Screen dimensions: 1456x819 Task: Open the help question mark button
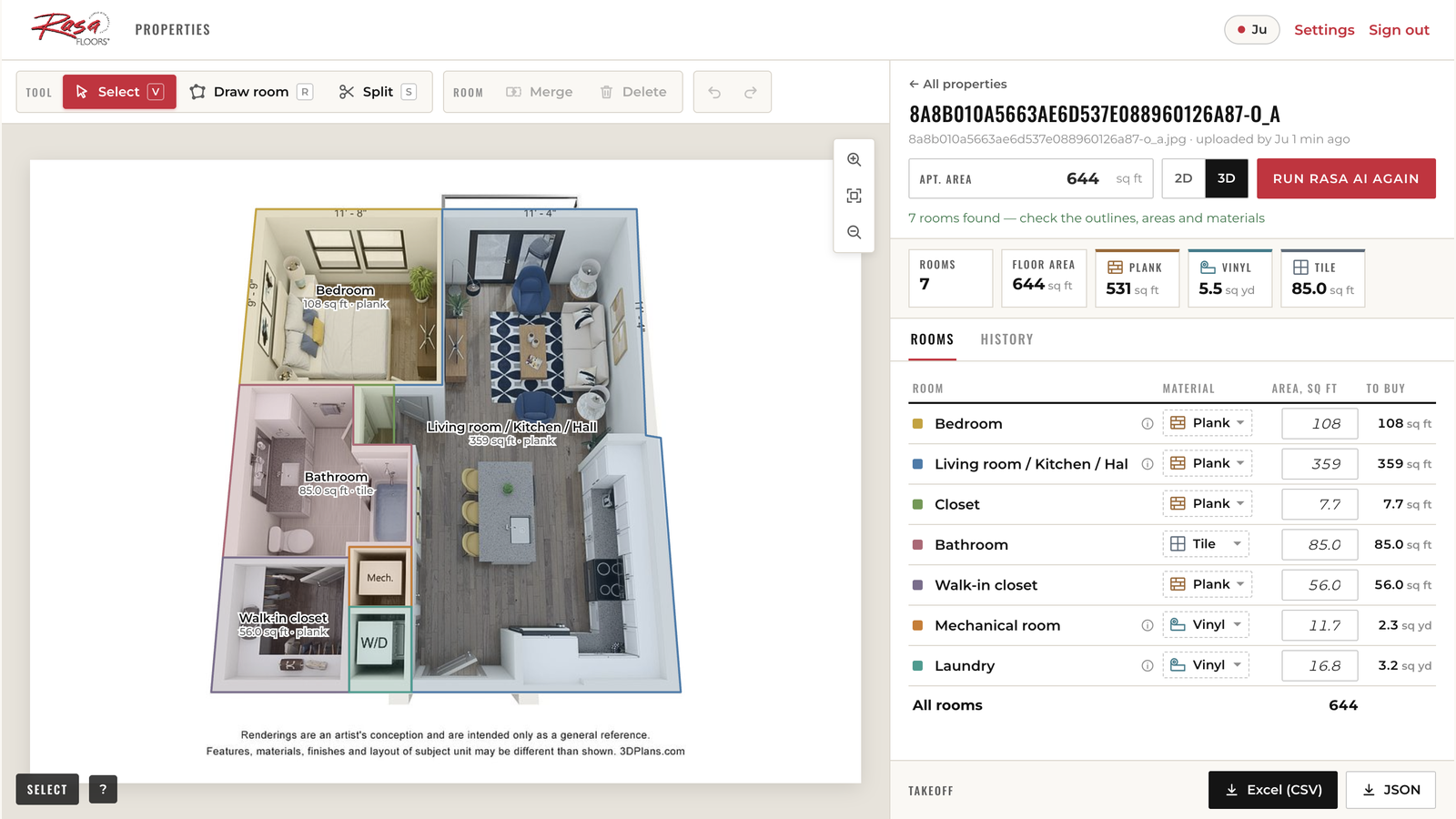coord(103,789)
